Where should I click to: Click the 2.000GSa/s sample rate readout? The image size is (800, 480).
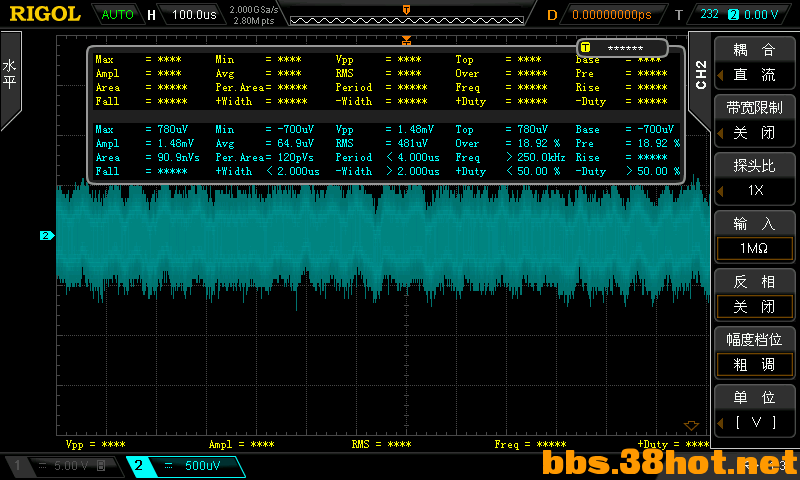click(254, 10)
